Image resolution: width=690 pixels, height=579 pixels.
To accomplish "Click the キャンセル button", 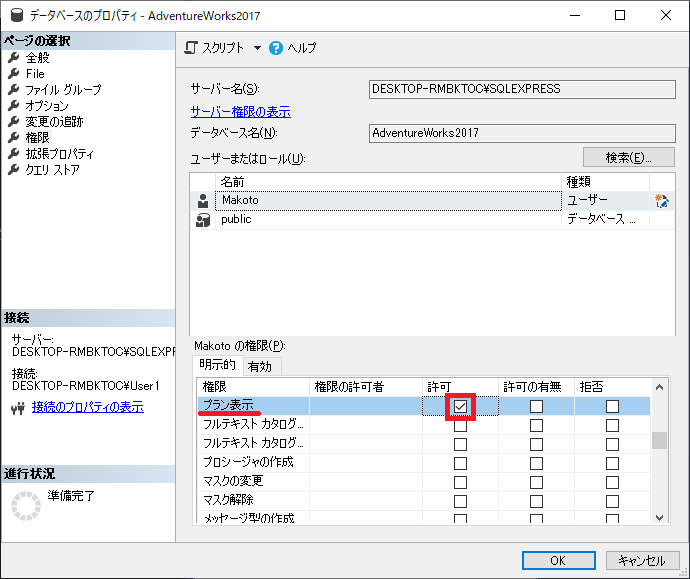I will pyautogui.click(x=642, y=561).
